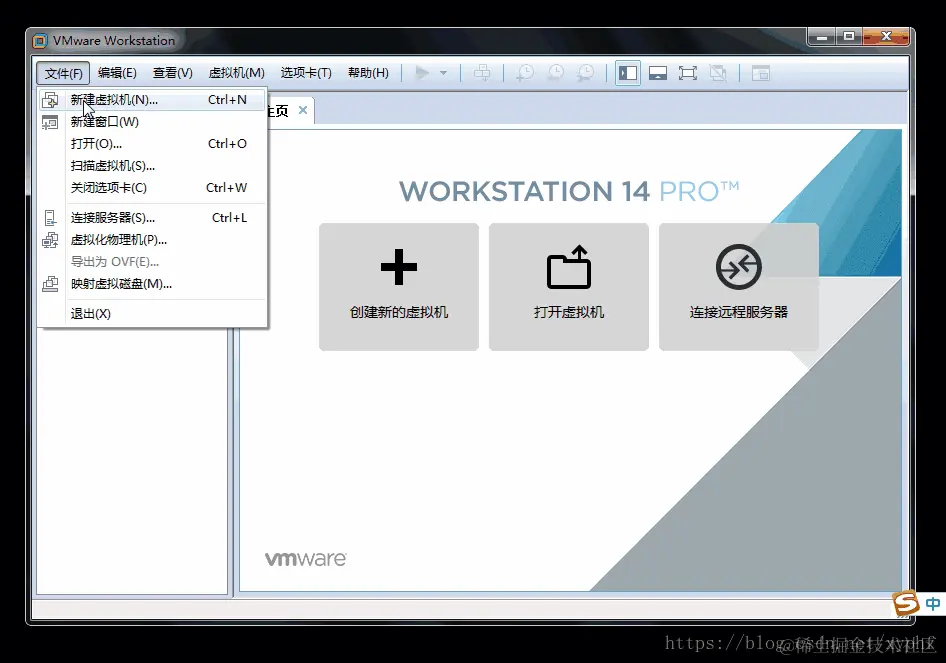This screenshot has height=663, width=946.
Task: Toggle the library sidebar view icon
Action: coord(628,73)
